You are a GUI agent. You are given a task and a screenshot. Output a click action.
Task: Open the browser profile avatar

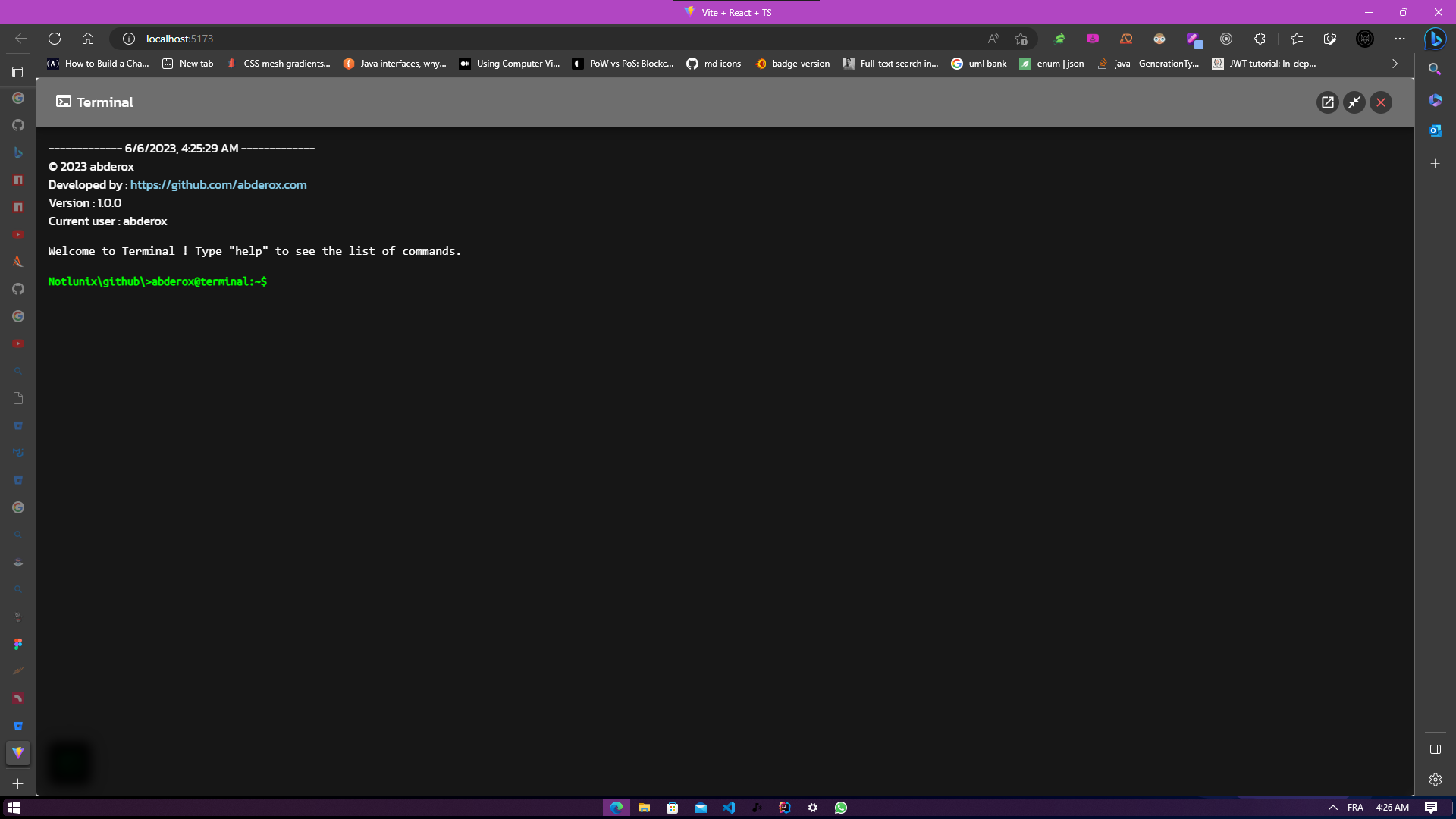click(x=1364, y=39)
